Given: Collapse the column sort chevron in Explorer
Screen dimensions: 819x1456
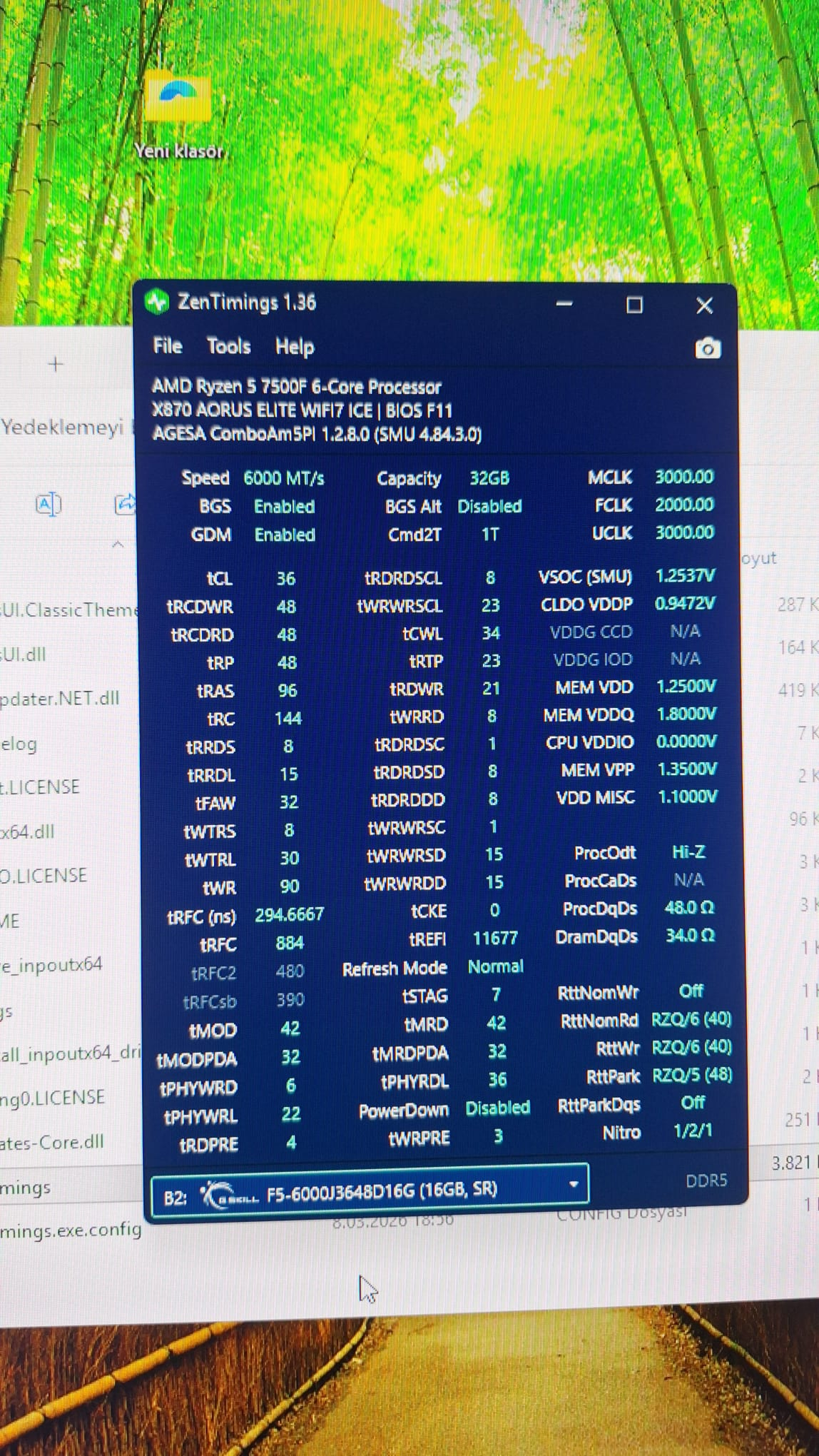Looking at the screenshot, I should (118, 545).
